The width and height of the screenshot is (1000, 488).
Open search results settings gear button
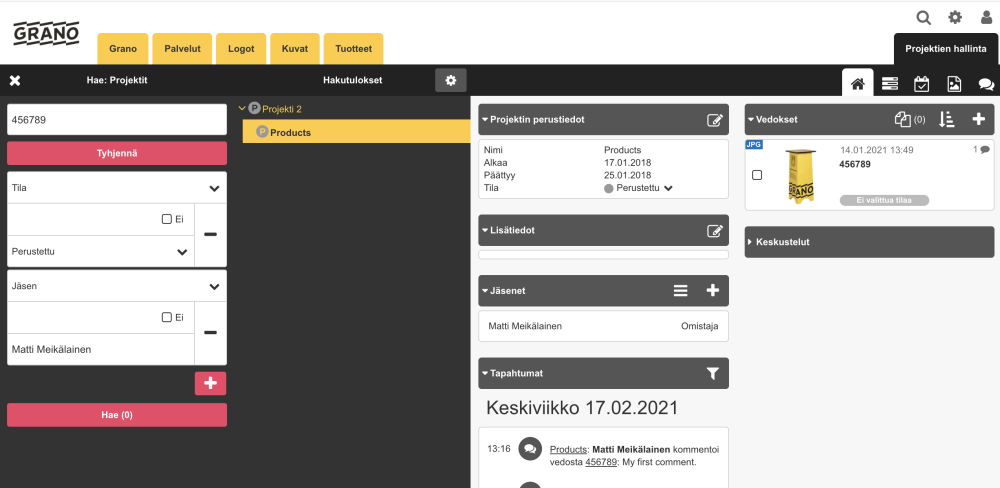coord(451,80)
